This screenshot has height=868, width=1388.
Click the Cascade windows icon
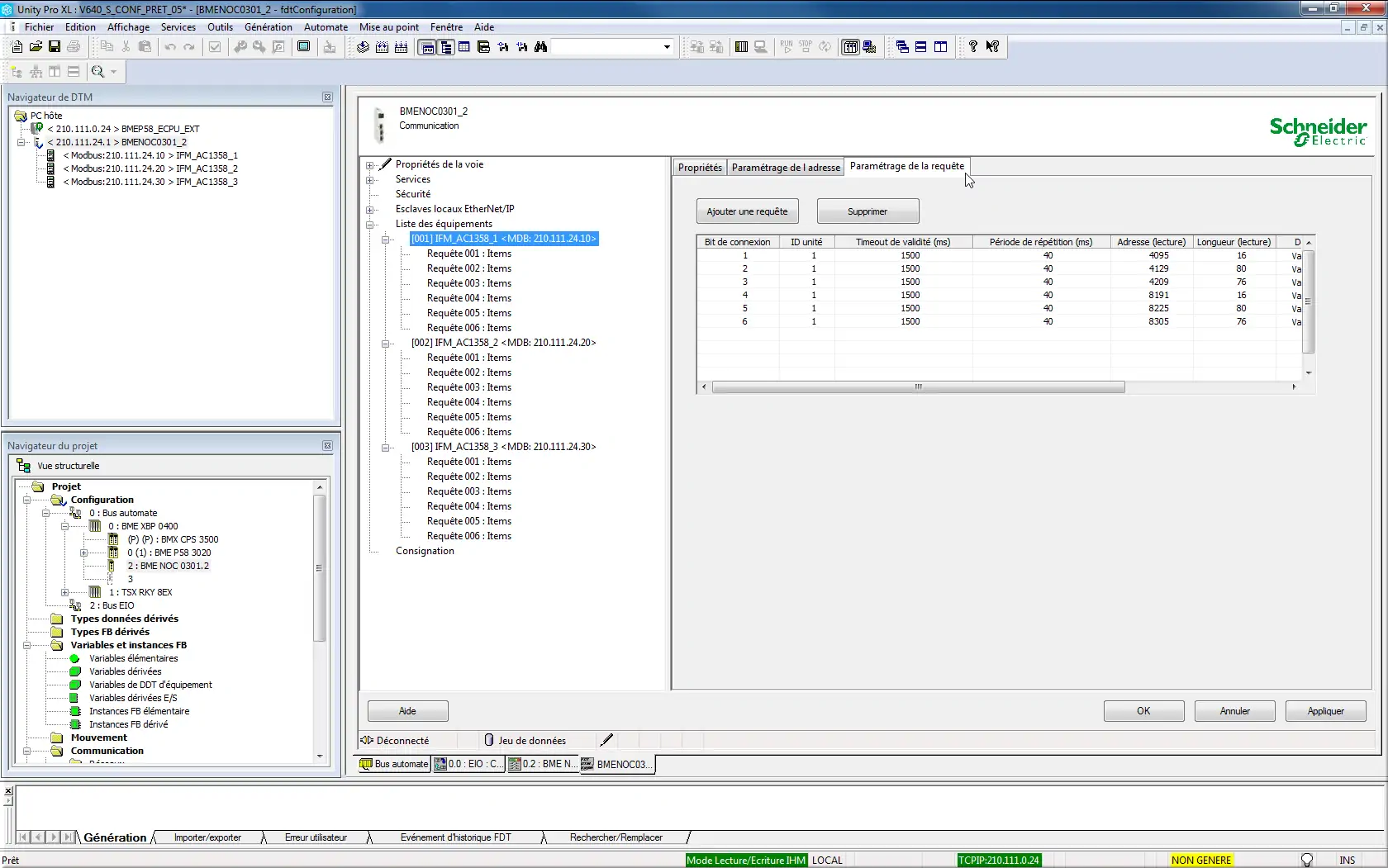(x=902, y=47)
